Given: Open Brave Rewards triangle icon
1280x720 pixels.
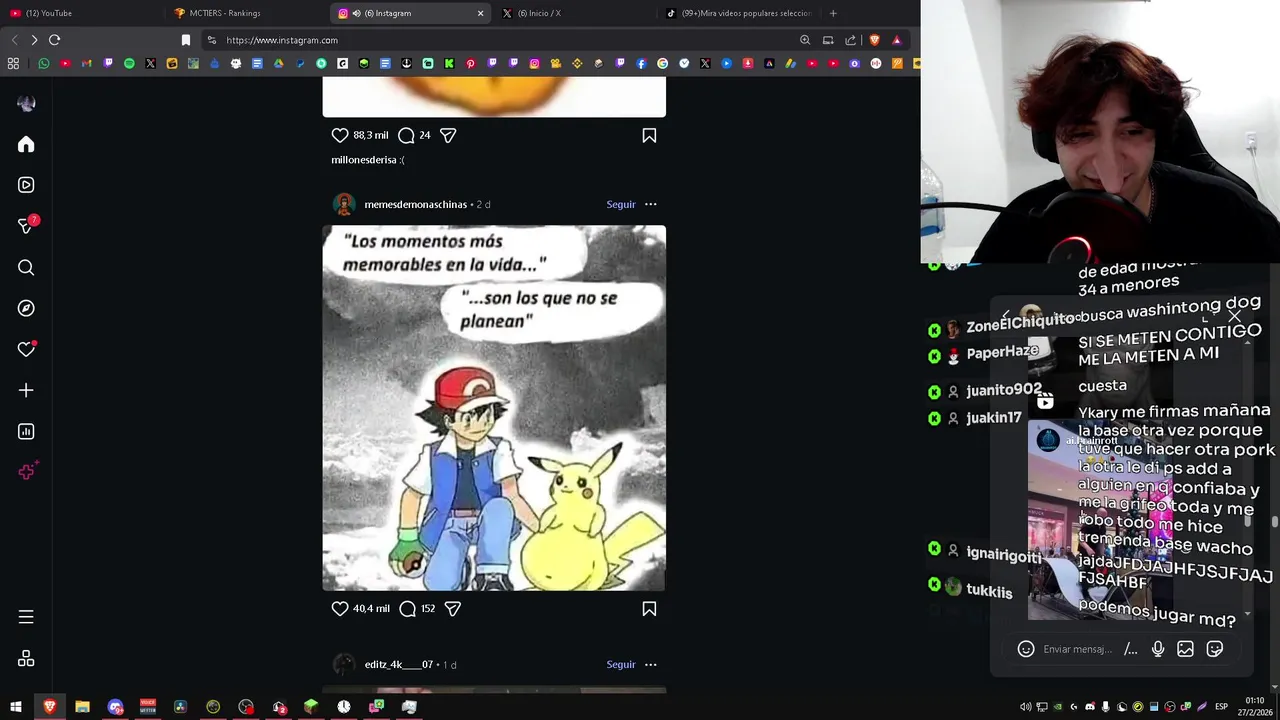Looking at the screenshot, I should click(x=896, y=40).
